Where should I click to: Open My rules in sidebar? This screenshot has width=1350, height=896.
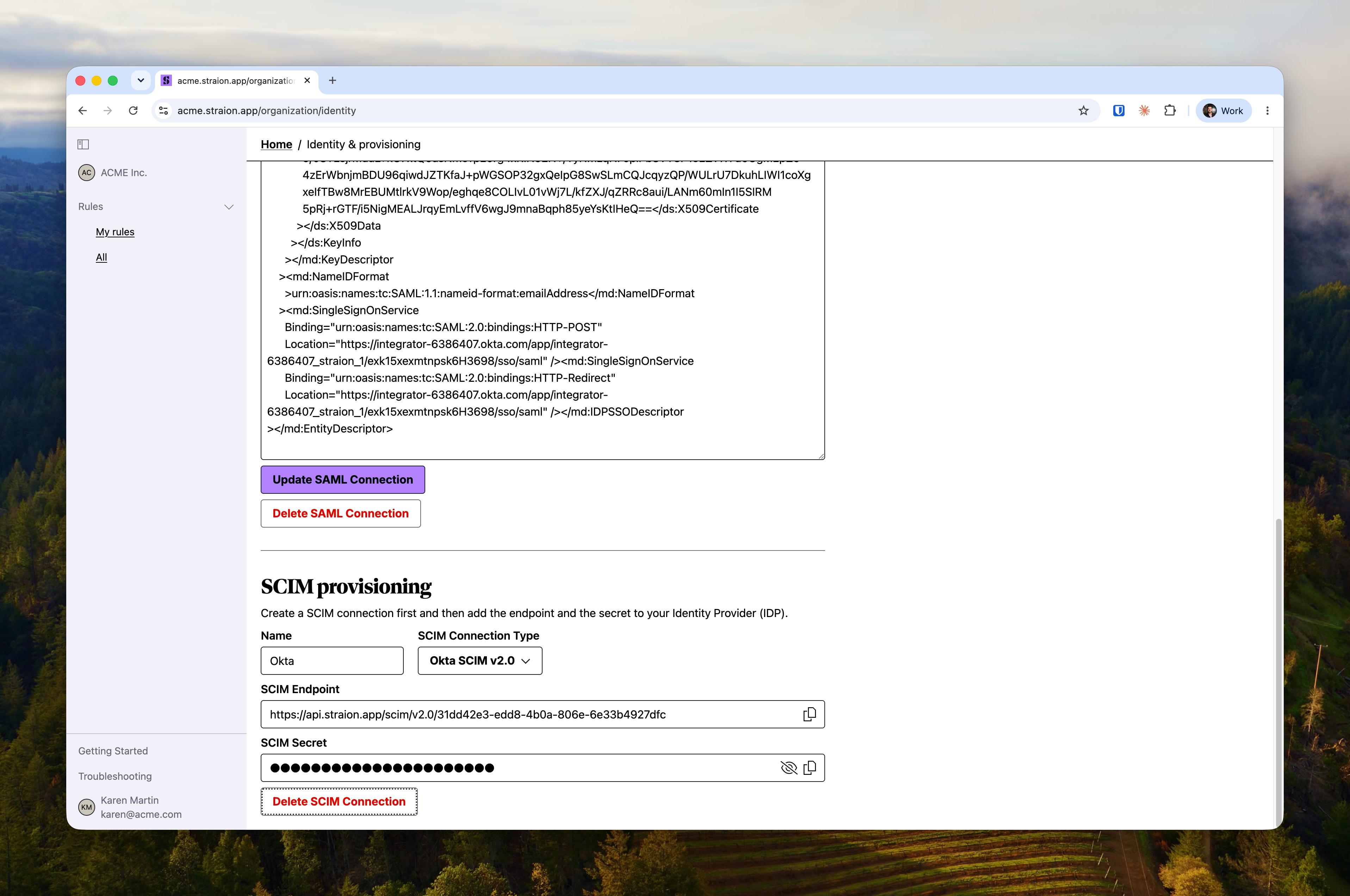[x=115, y=232]
